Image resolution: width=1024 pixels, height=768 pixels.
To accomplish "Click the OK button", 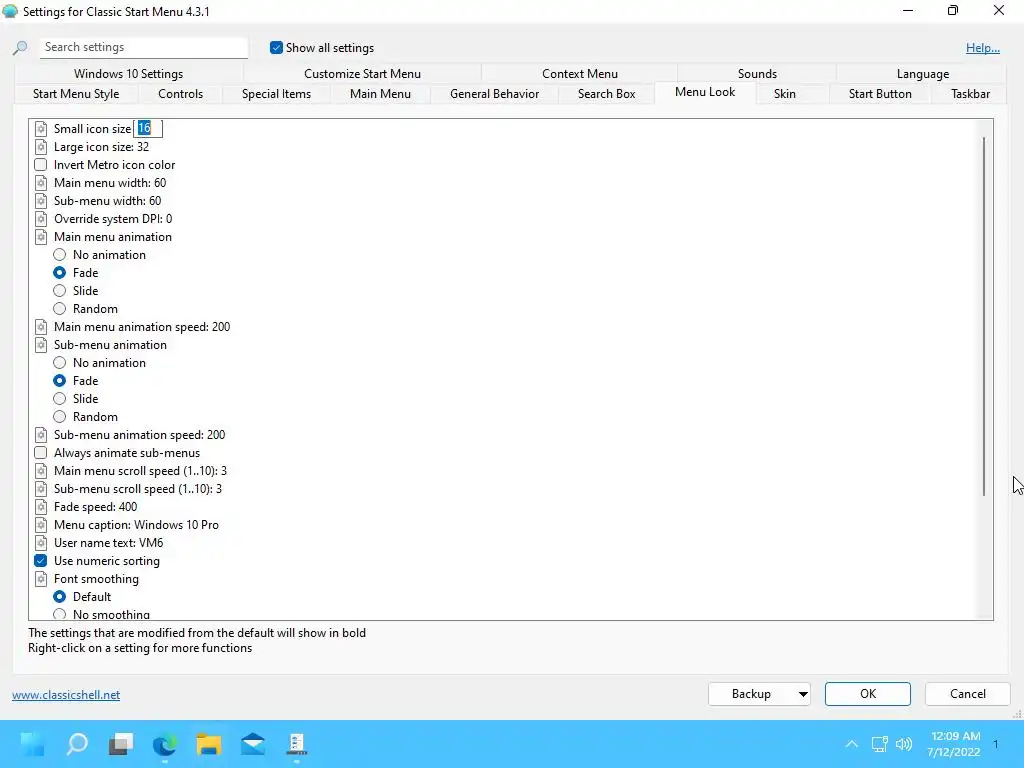I will click(867, 694).
